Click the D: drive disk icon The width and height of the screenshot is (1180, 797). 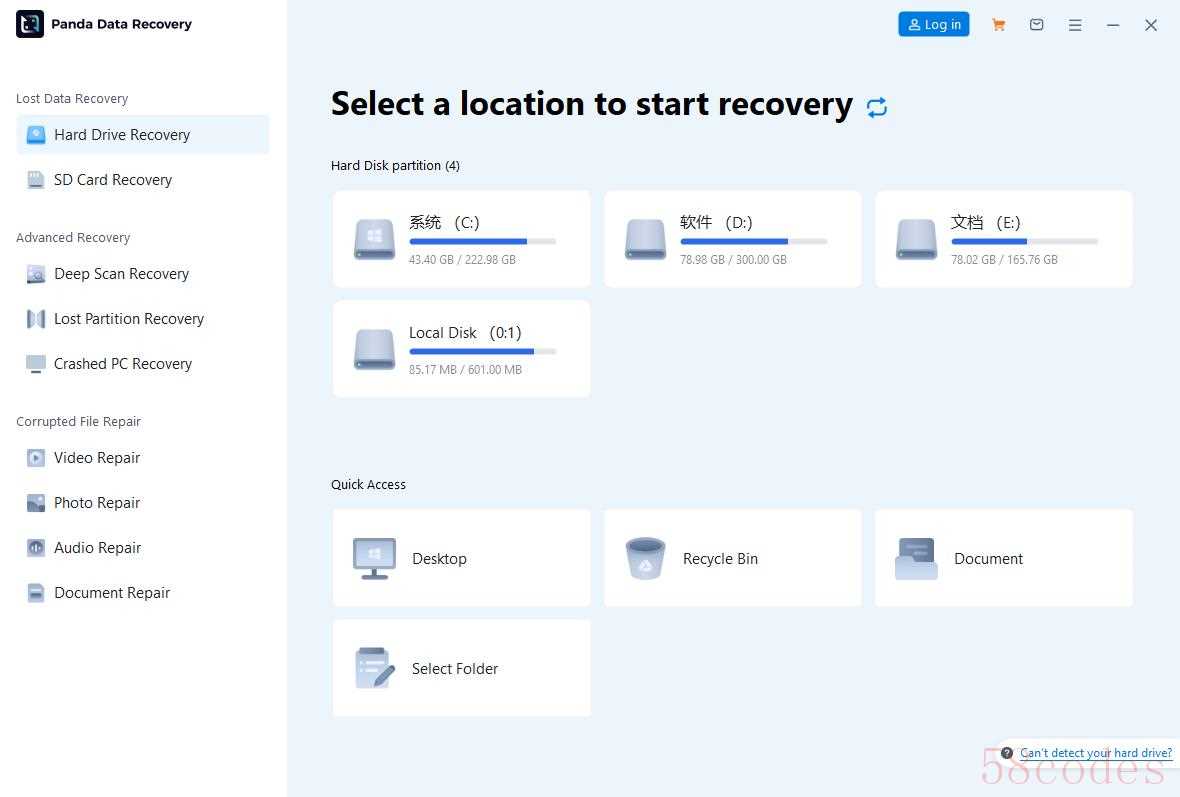pos(646,239)
